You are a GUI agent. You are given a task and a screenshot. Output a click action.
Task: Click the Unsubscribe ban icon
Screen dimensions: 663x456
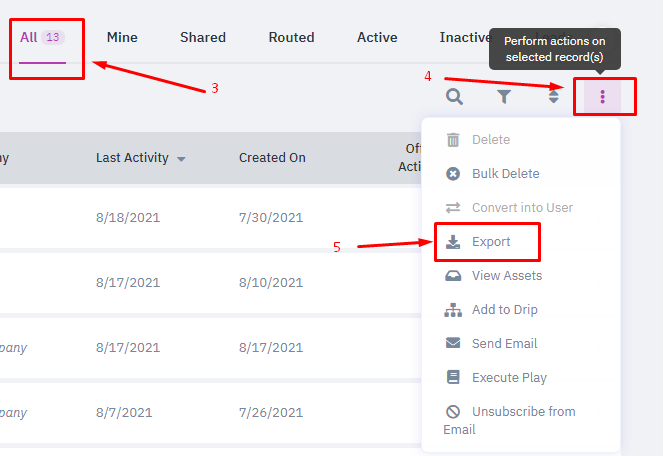453,411
